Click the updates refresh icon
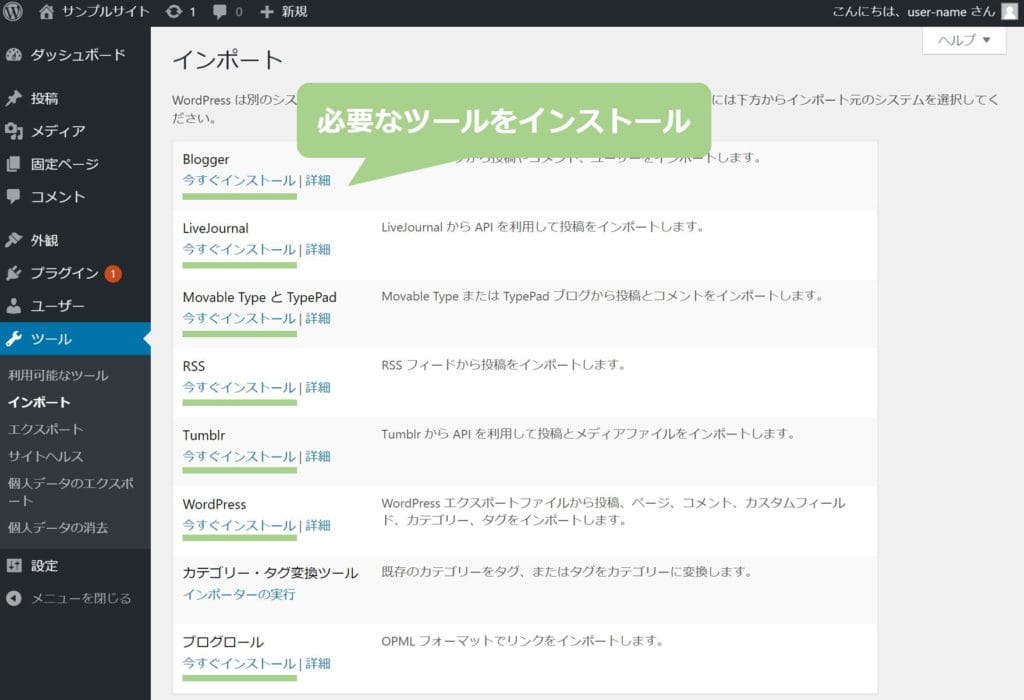1024x700 pixels. click(174, 12)
